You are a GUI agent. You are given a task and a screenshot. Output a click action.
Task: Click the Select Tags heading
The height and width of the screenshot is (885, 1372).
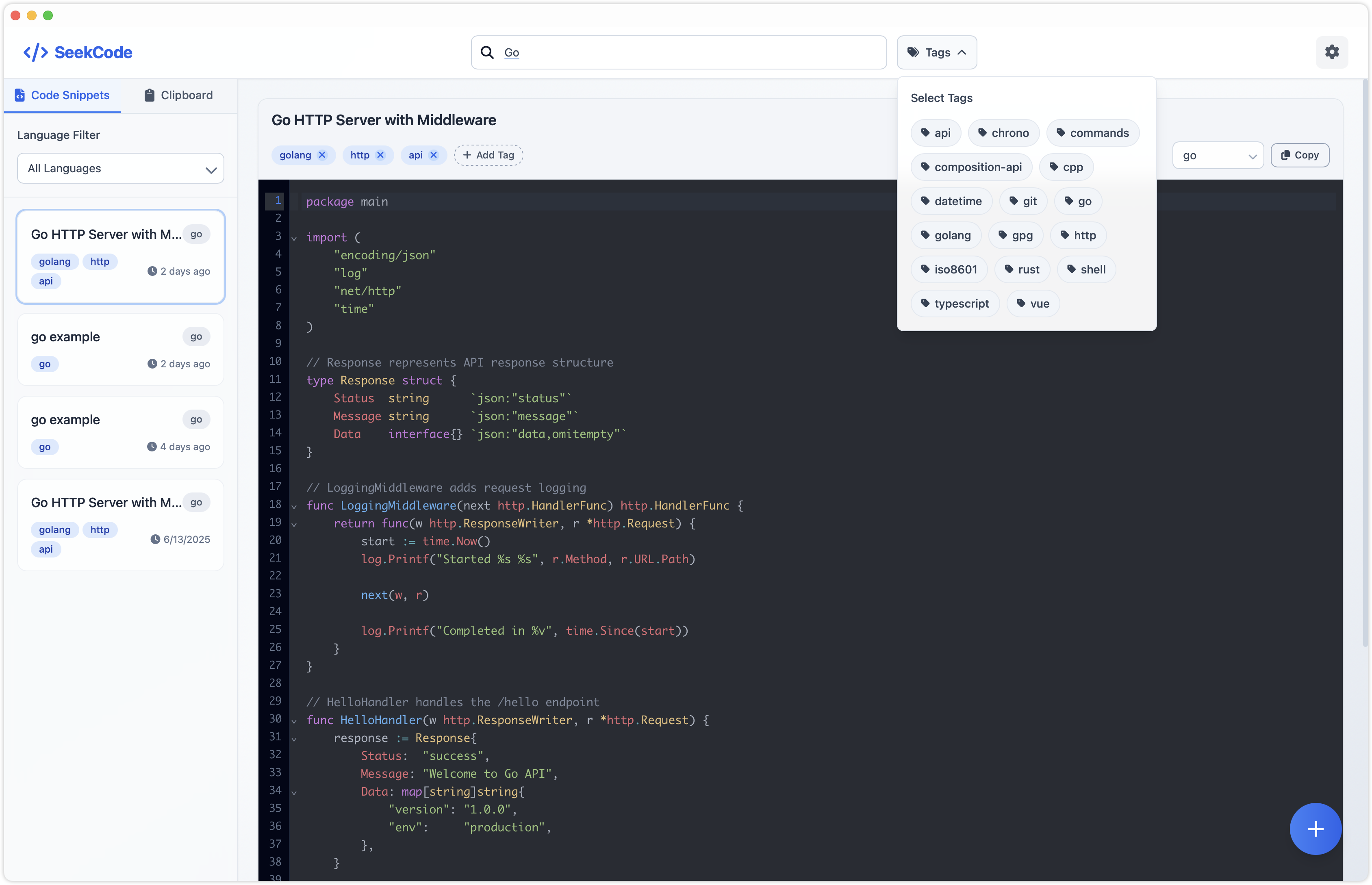point(941,98)
